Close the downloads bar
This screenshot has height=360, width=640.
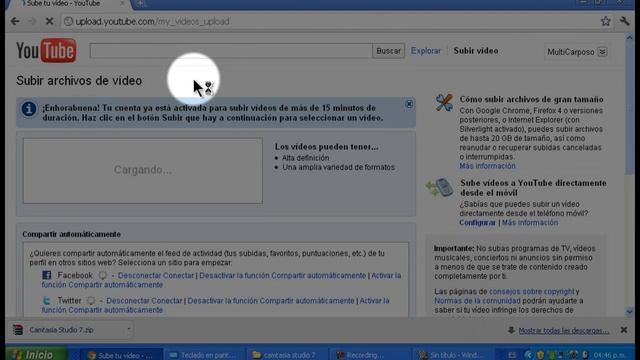coord(624,330)
